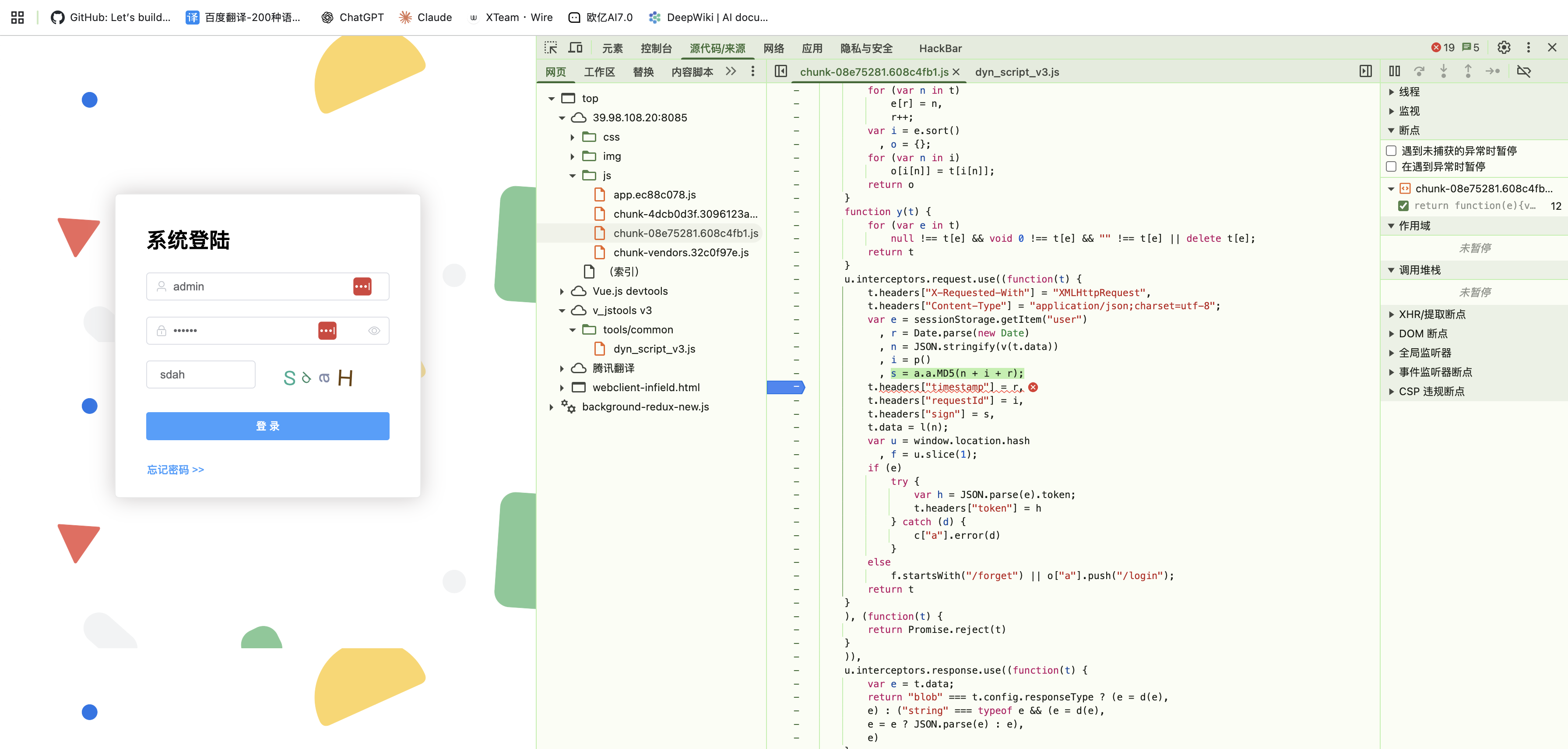Enable pause on caught exceptions checkbox
This screenshot has width=1568, height=749.
pyautogui.click(x=1391, y=166)
